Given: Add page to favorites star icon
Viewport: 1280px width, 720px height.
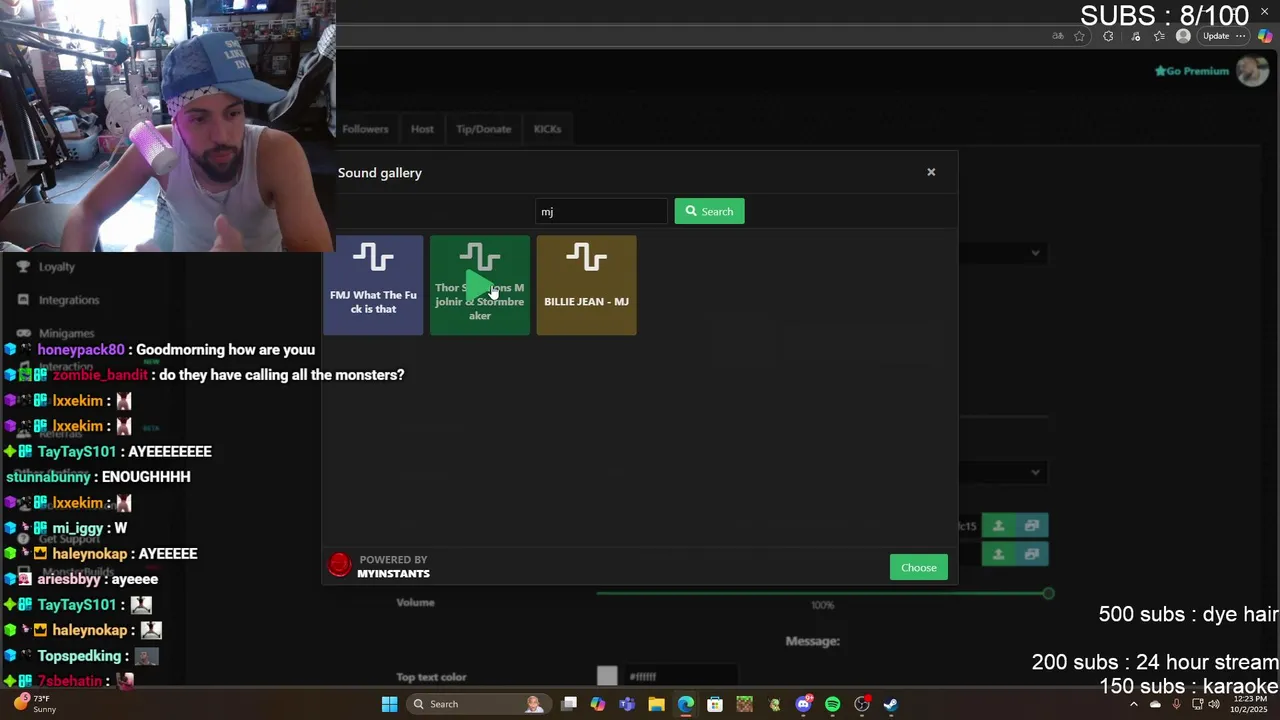Looking at the screenshot, I should point(1079,36).
